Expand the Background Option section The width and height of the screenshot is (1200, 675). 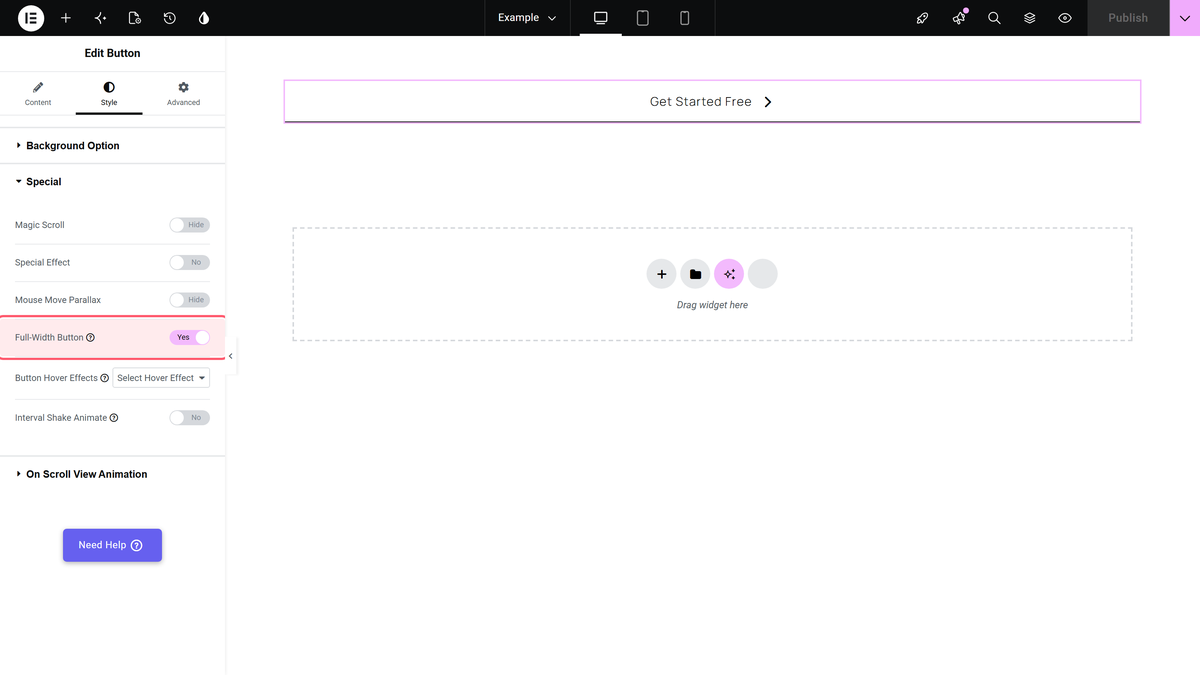pos(112,146)
